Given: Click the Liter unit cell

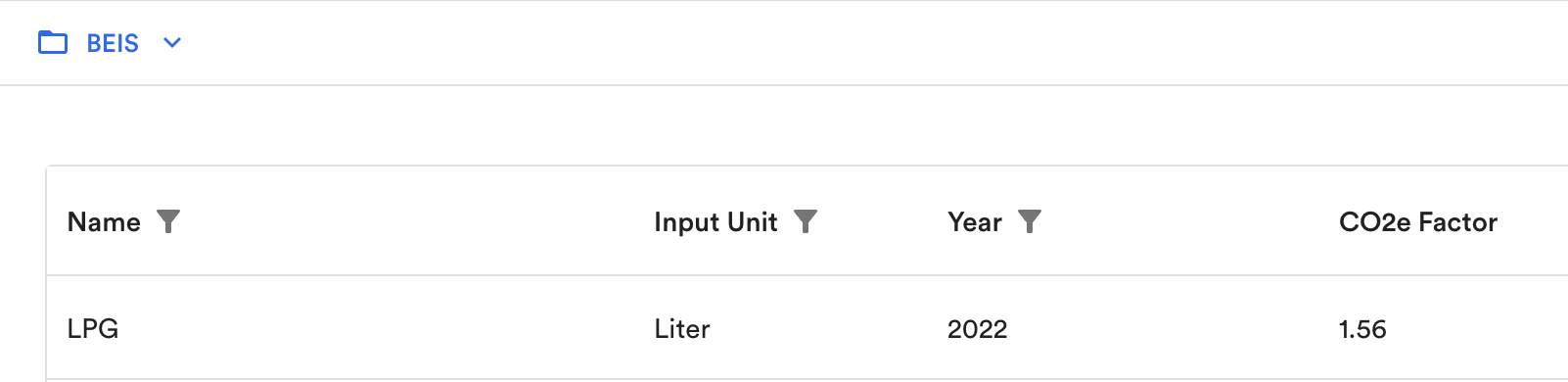Looking at the screenshot, I should pos(682,328).
